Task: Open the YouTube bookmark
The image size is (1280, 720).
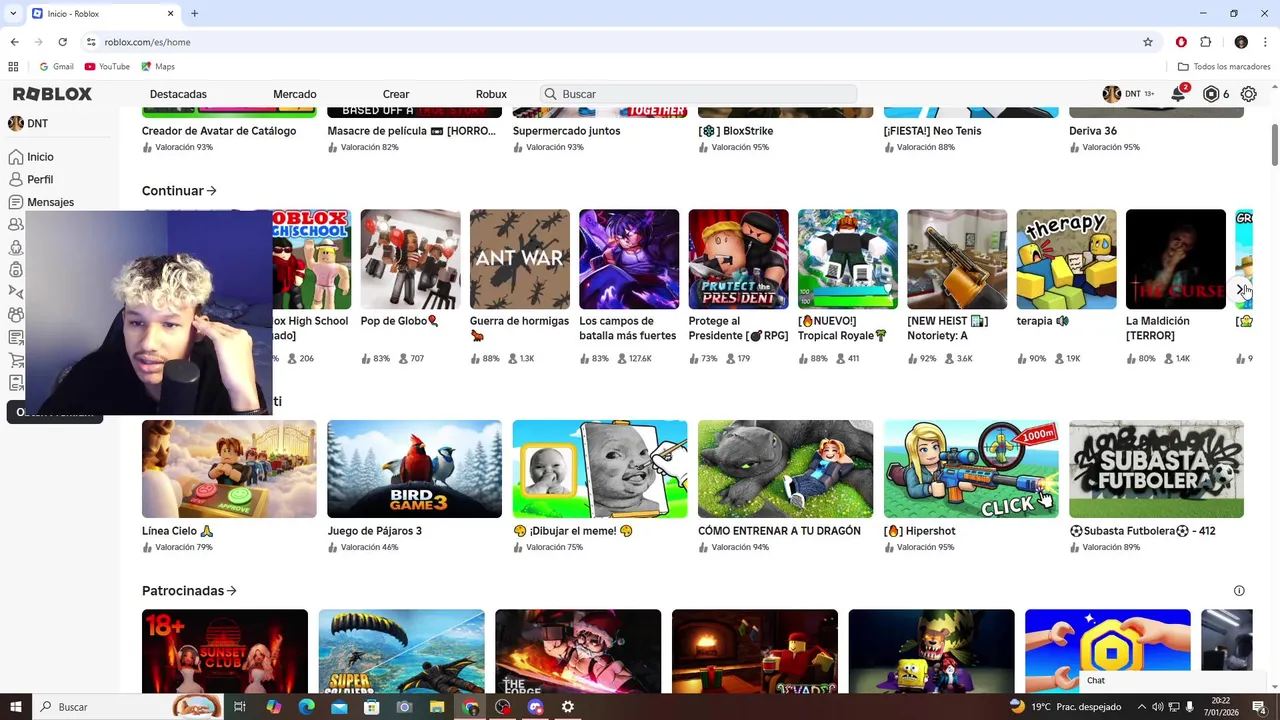Action: (107, 67)
